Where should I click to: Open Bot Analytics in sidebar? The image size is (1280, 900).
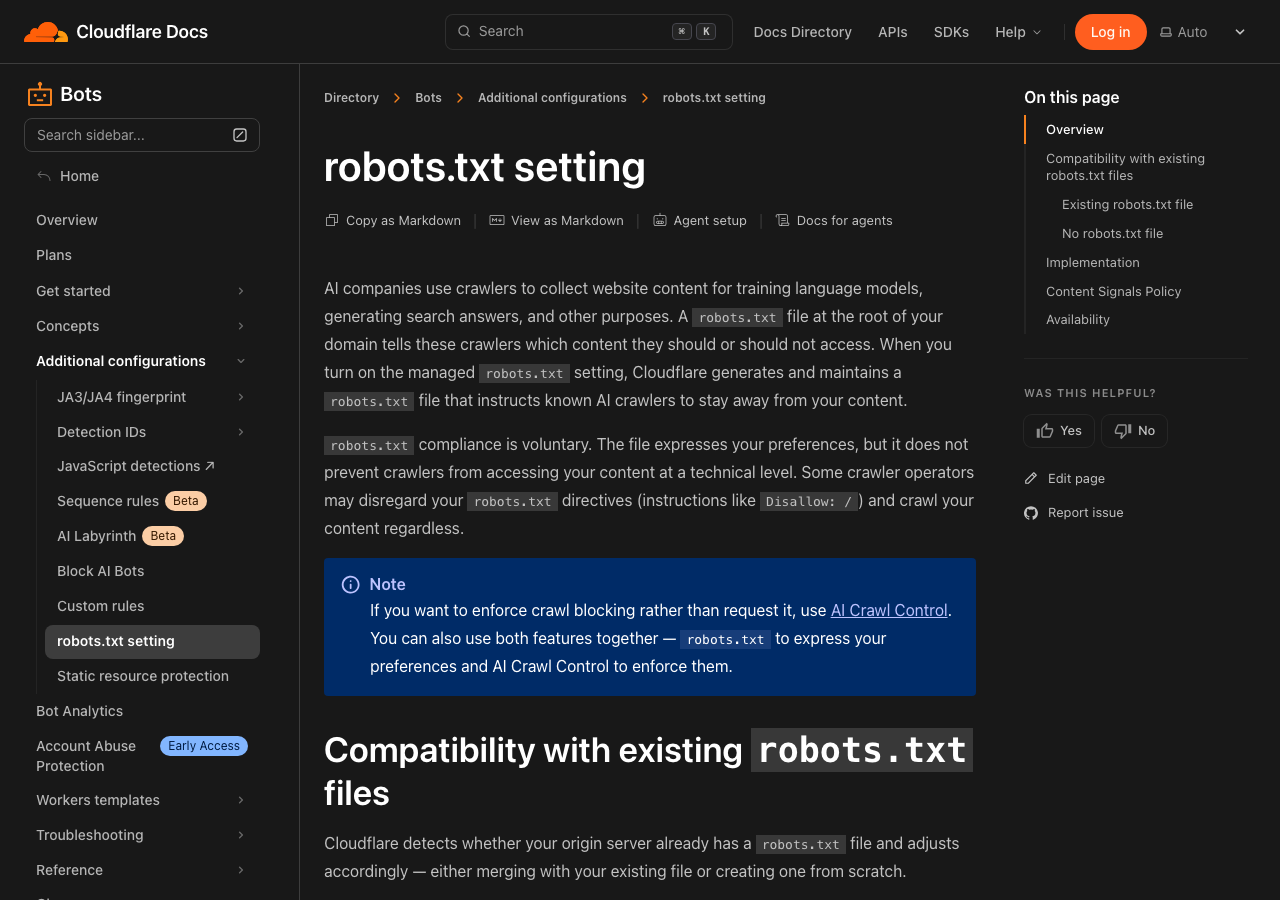79,711
